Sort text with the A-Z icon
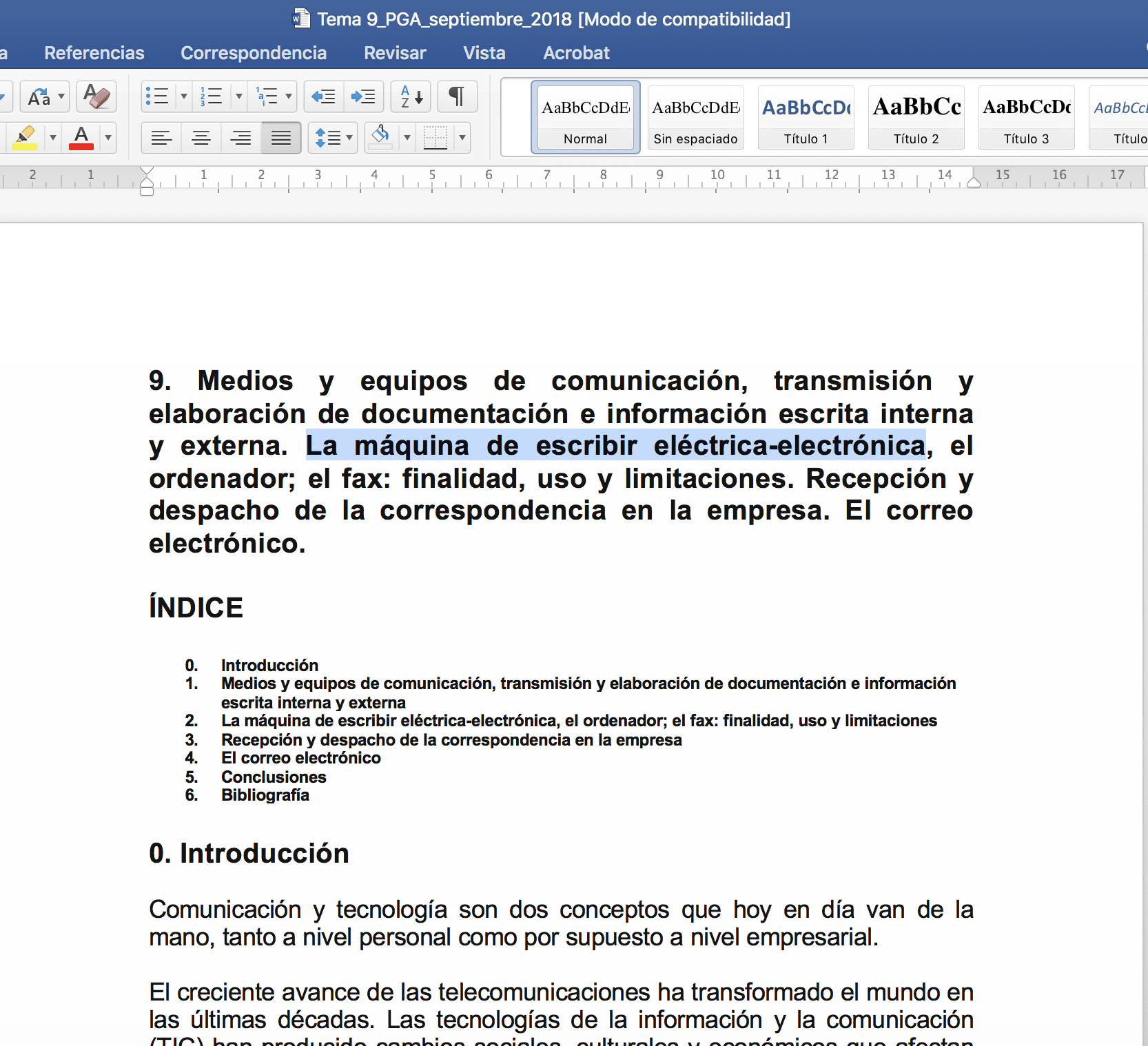 (x=411, y=96)
